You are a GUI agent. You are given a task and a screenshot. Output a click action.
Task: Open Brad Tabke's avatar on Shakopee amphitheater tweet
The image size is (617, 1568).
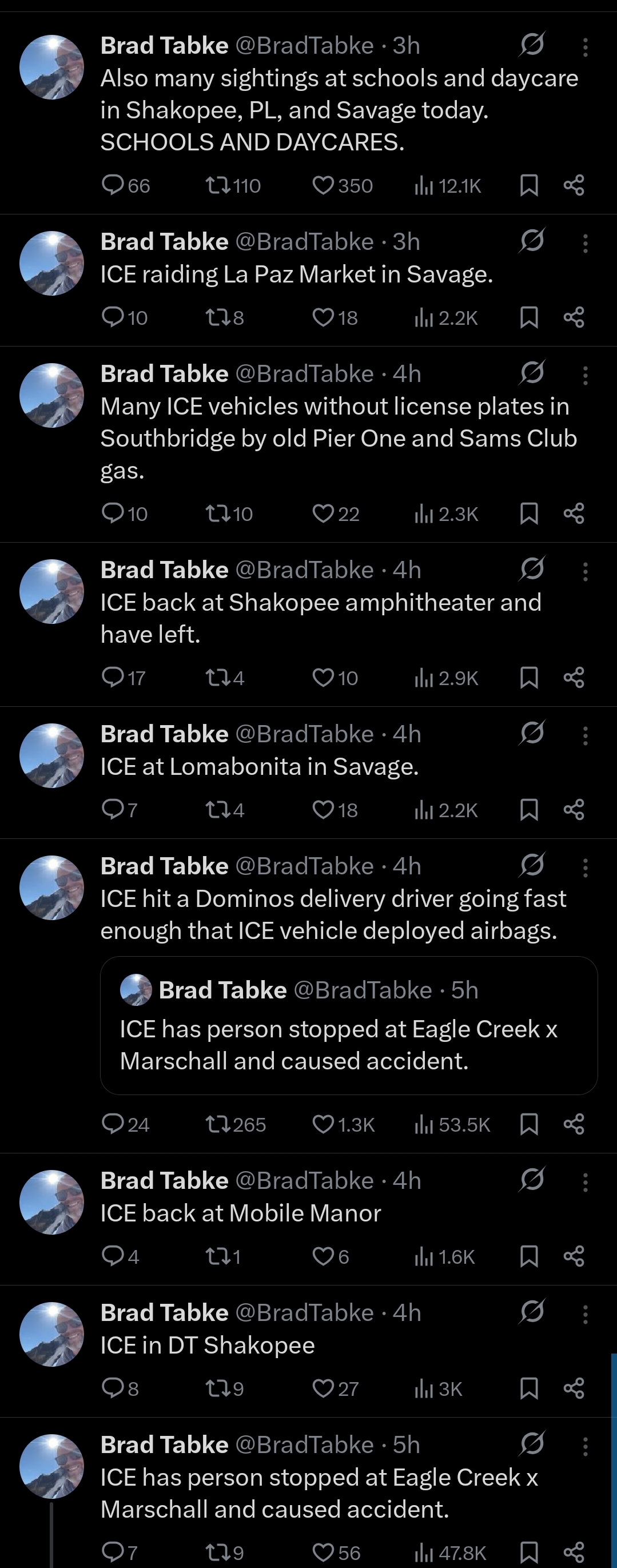tap(51, 591)
